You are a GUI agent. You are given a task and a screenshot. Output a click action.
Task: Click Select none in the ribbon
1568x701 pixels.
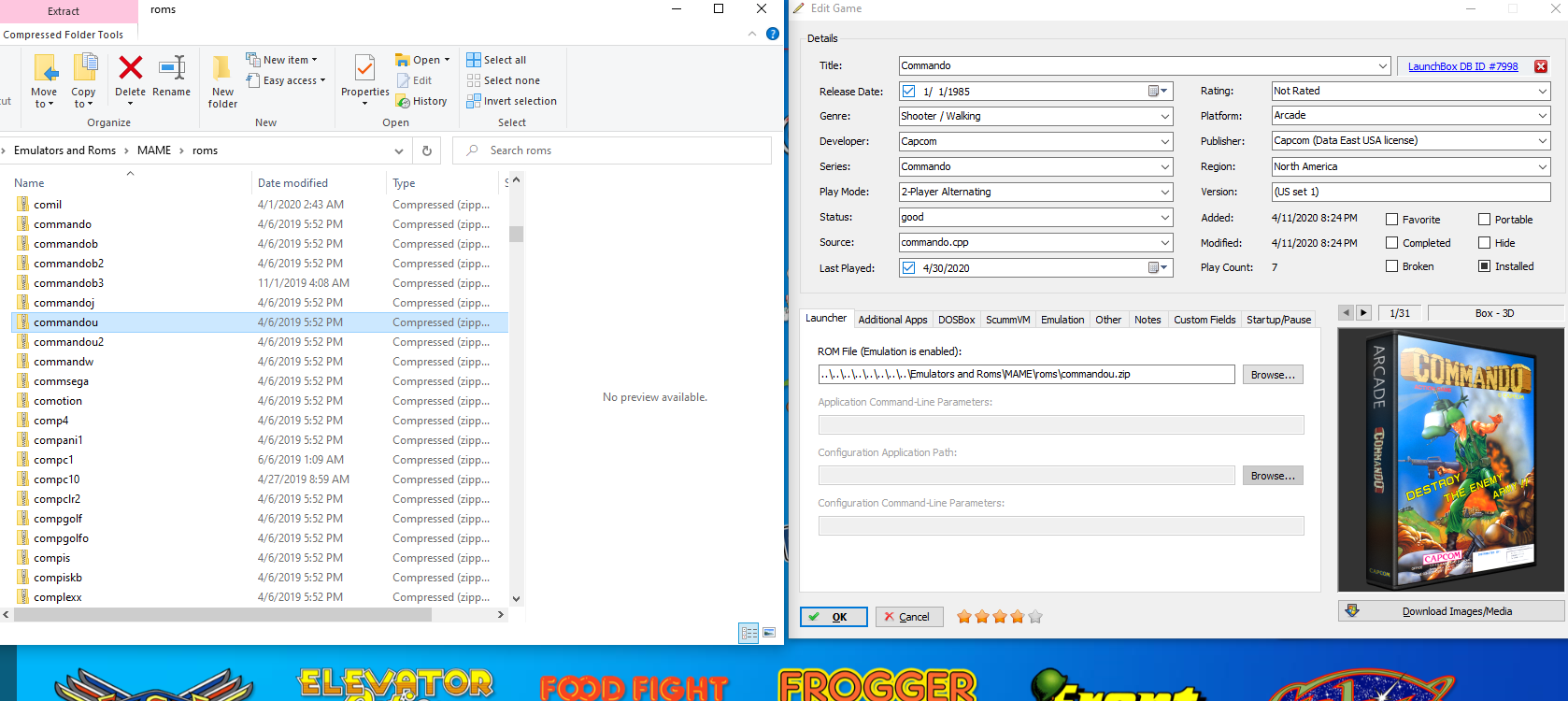point(503,80)
